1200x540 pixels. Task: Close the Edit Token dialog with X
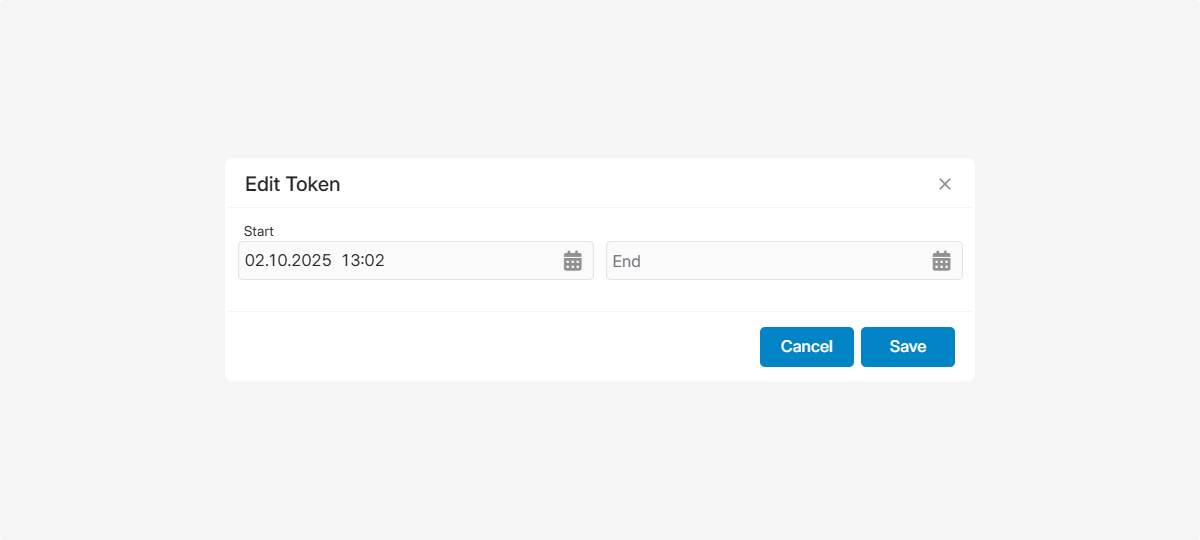[x=945, y=184]
